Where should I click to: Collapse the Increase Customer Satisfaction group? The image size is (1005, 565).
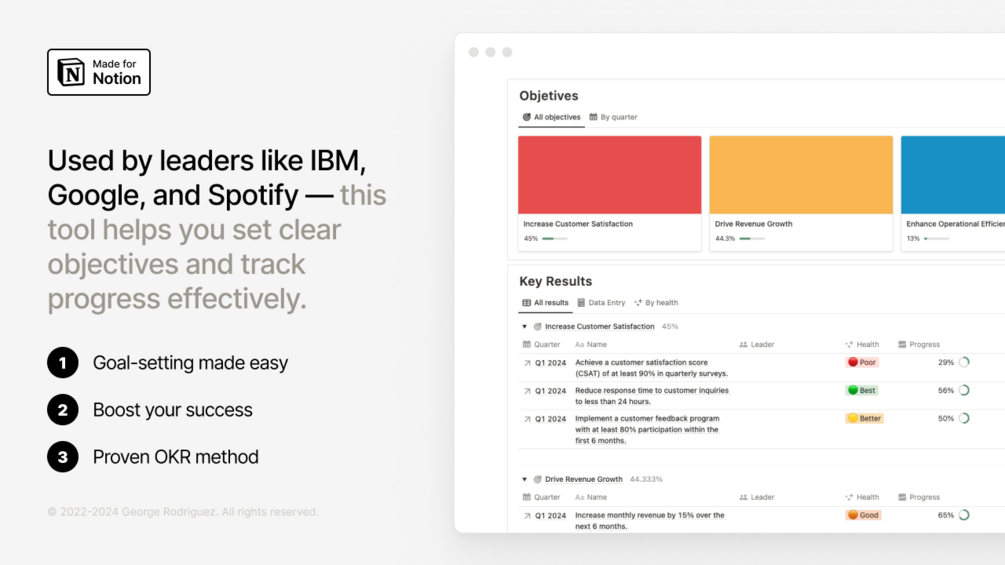click(524, 326)
